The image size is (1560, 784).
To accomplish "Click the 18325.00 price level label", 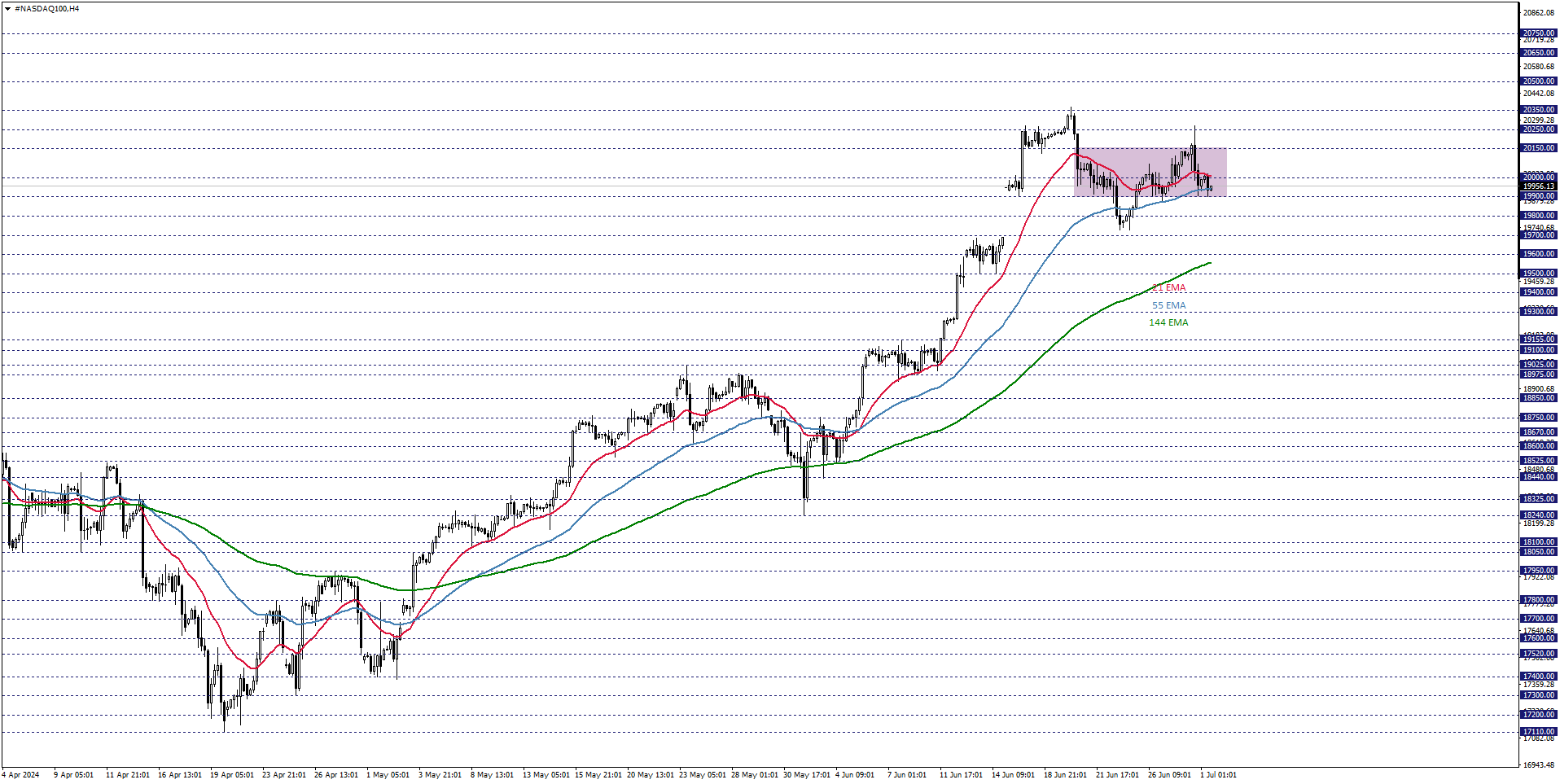I will pyautogui.click(x=1539, y=499).
